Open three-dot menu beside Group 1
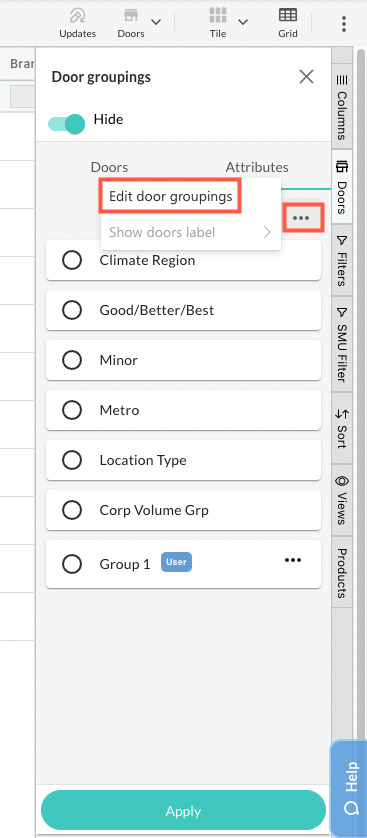Image resolution: width=367 pixels, height=838 pixels. point(293,560)
